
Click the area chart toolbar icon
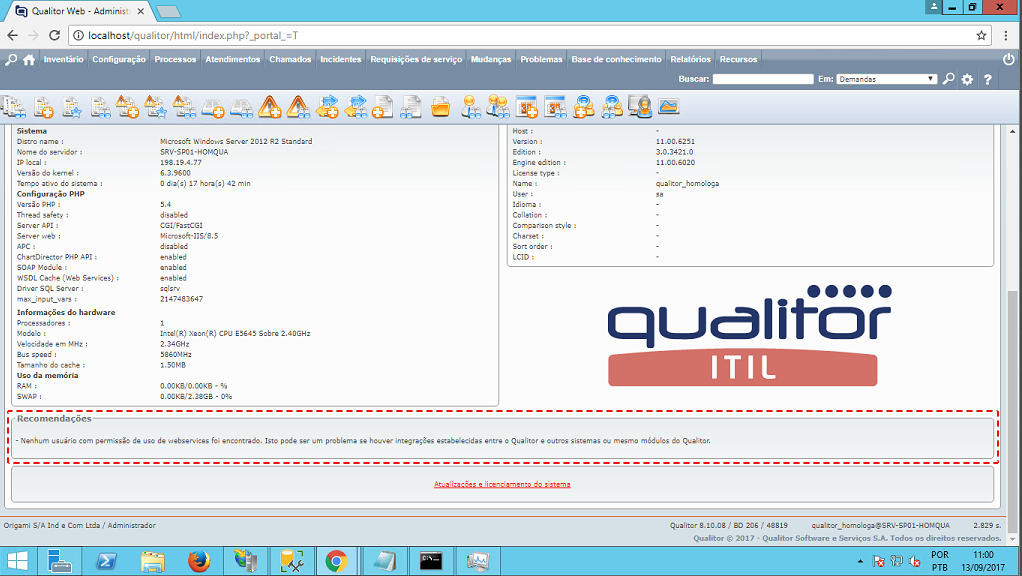pos(668,106)
